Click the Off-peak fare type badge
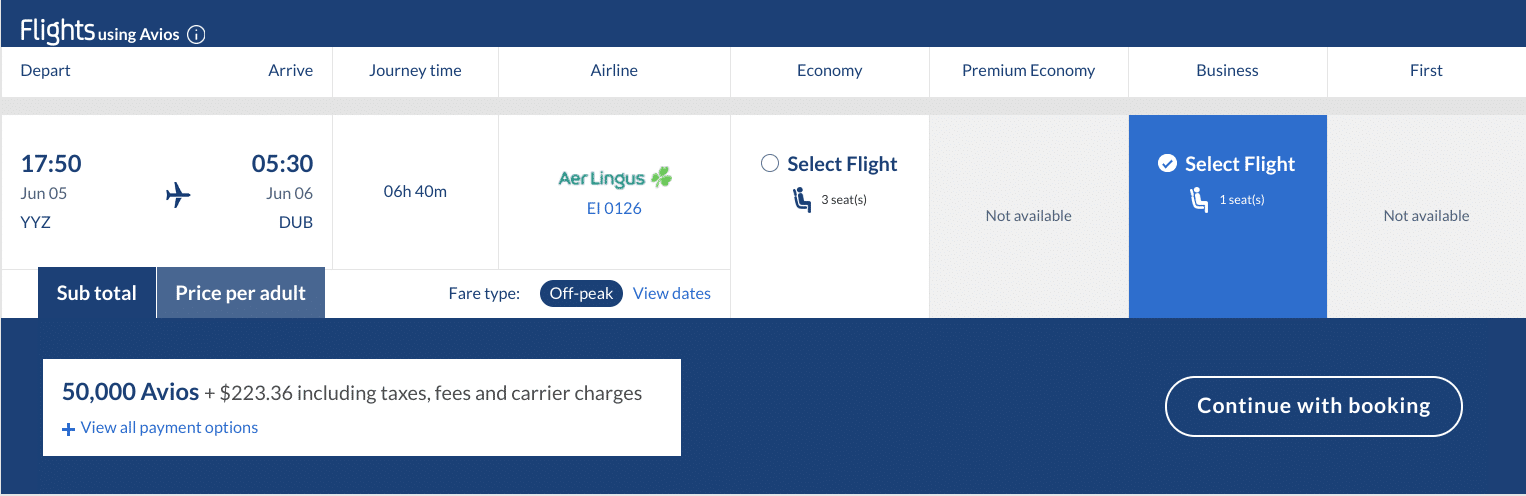The image size is (1526, 496). (x=581, y=294)
